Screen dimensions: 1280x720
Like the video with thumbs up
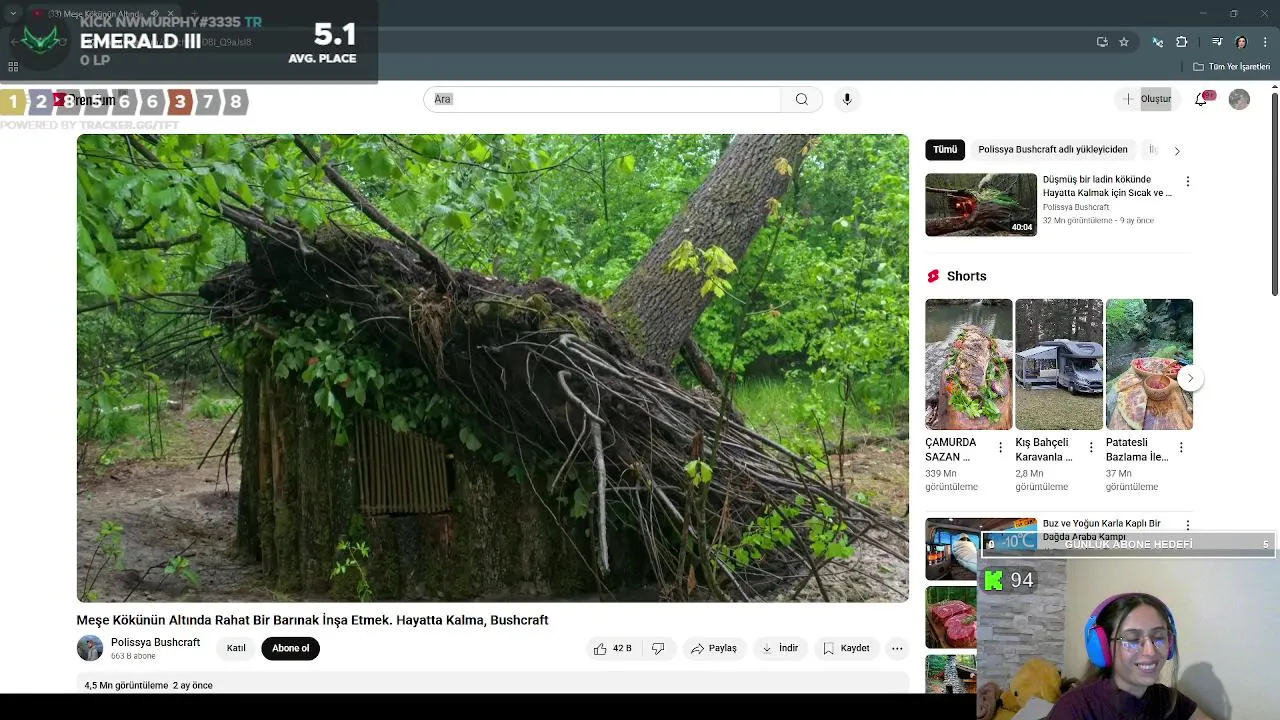[x=612, y=648]
